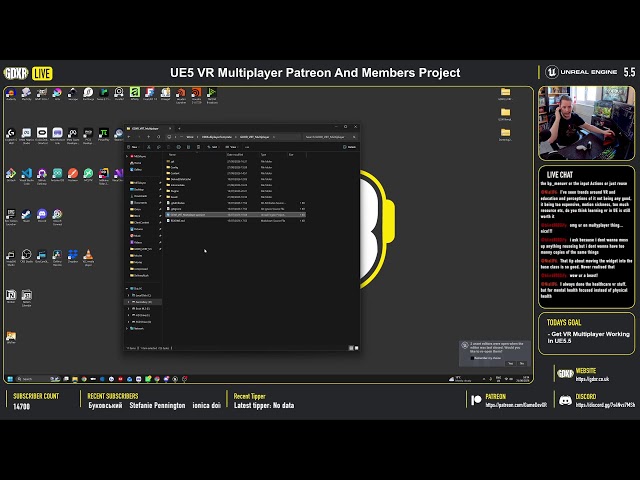Open the Visual Studio Code desktop shortcut
The width and height of the screenshot is (640, 480).
coord(27,173)
